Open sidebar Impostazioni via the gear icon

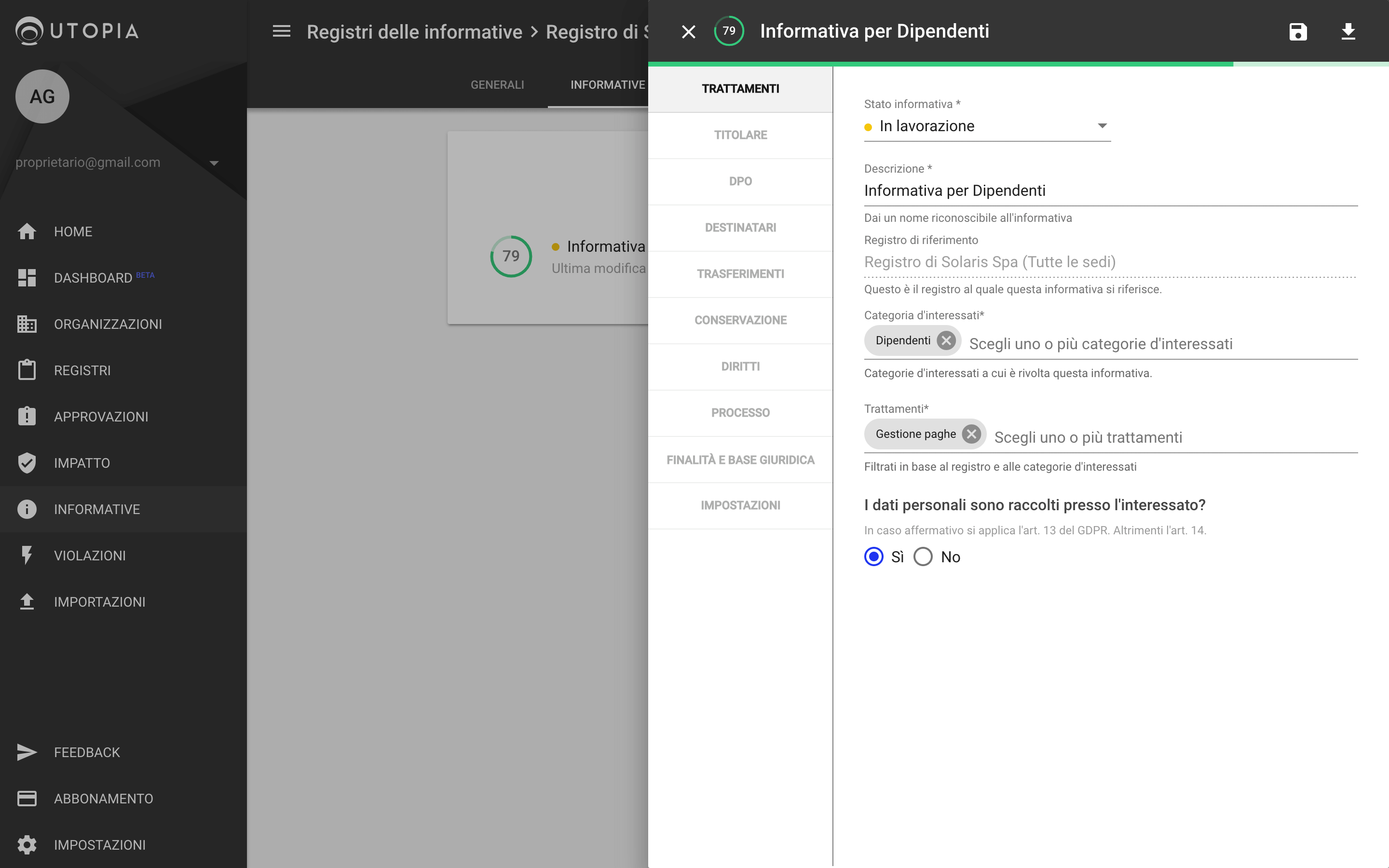pyautogui.click(x=27, y=844)
